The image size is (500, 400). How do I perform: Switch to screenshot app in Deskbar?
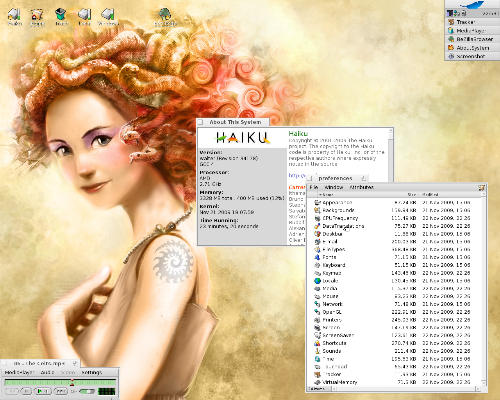click(472, 56)
